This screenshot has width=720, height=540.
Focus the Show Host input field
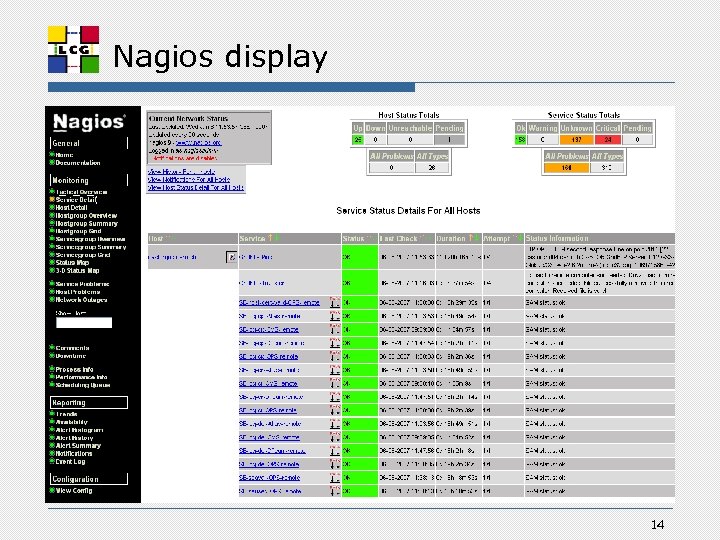tap(84, 323)
